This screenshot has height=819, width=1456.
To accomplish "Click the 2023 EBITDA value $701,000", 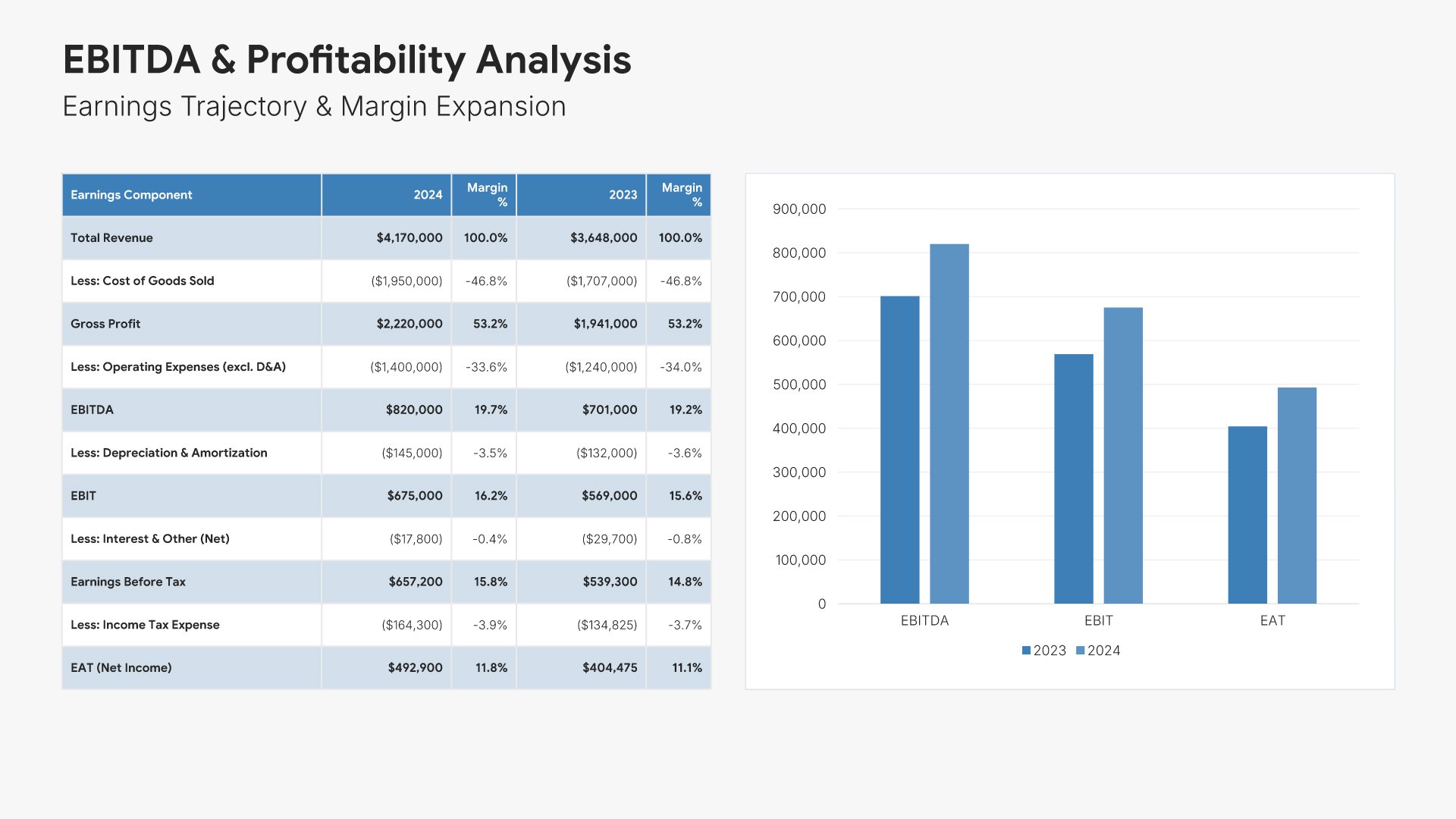I will pos(609,409).
